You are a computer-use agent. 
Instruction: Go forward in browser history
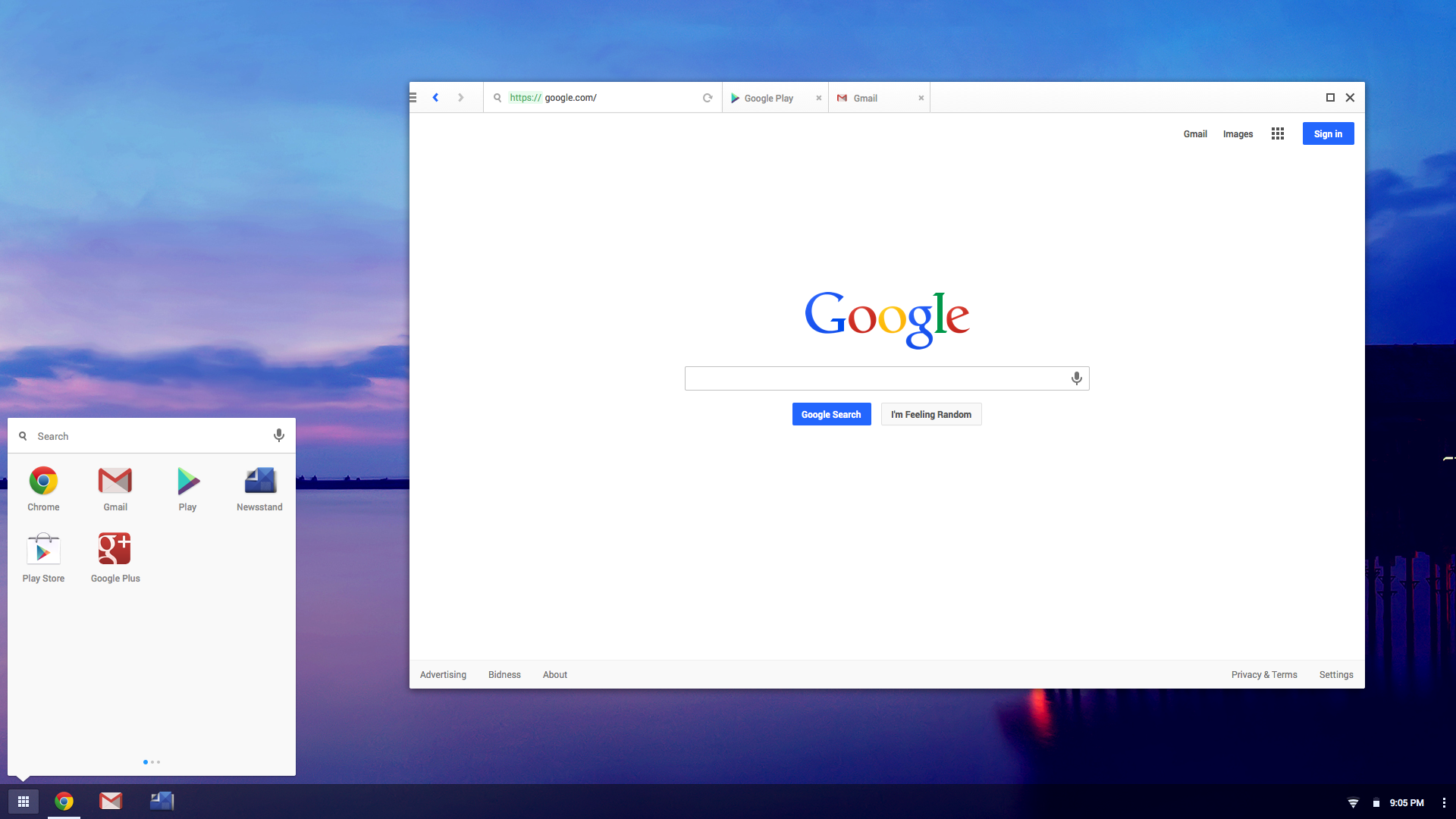point(460,97)
